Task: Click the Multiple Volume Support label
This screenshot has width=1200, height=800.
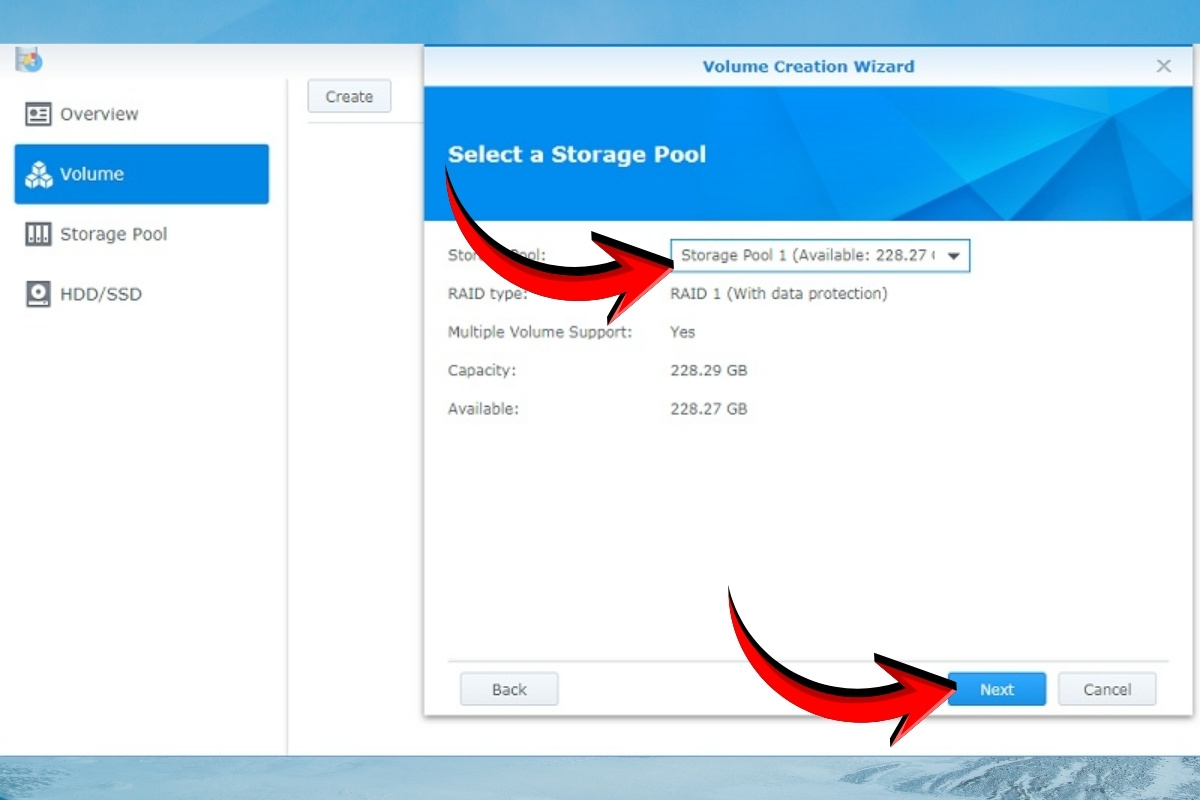Action: 540,331
